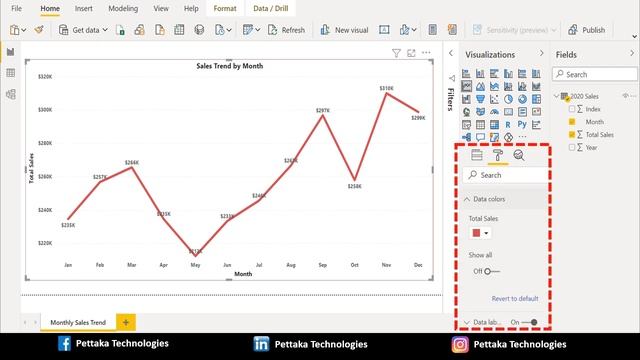Uncheck the Month field checkbox

(x=572, y=122)
